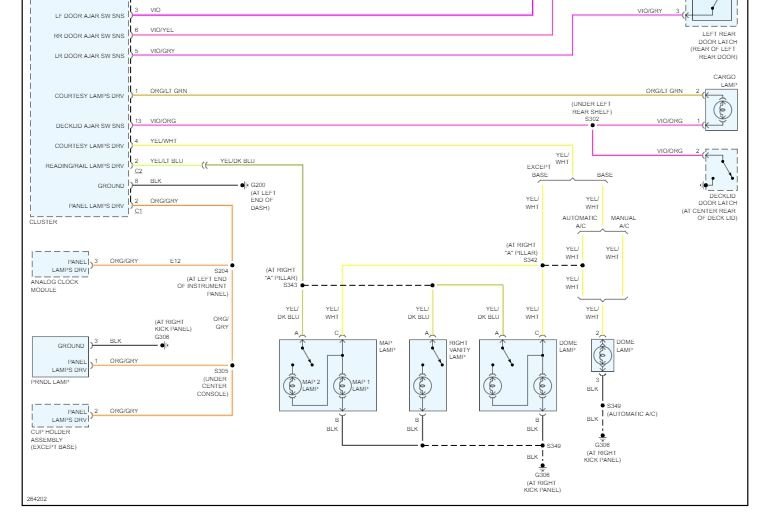
Task: Click the VIO/YEL wire label
Action: (162, 30)
